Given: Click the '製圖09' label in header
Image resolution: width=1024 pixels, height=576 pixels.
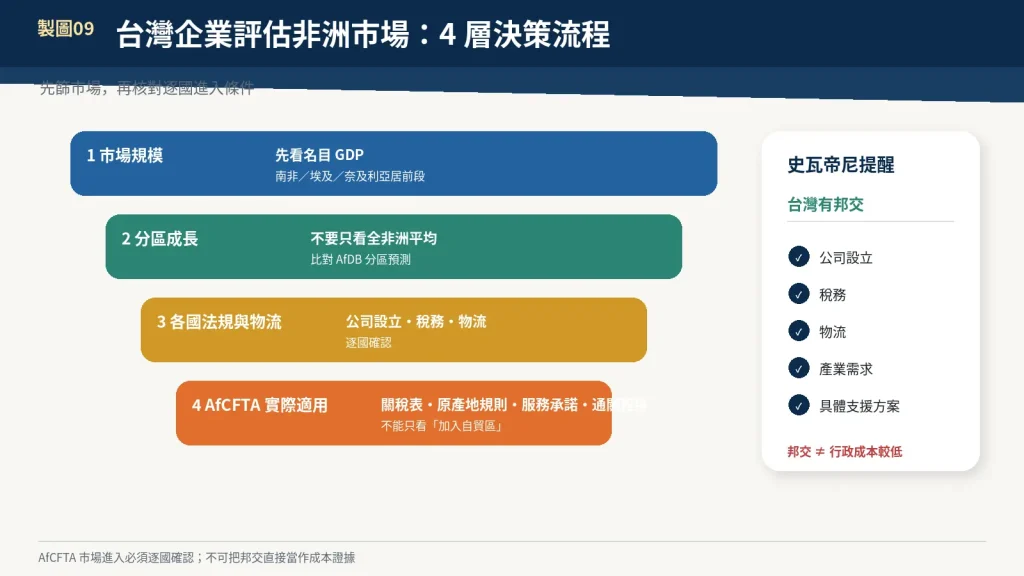Looking at the screenshot, I should pos(66,29).
